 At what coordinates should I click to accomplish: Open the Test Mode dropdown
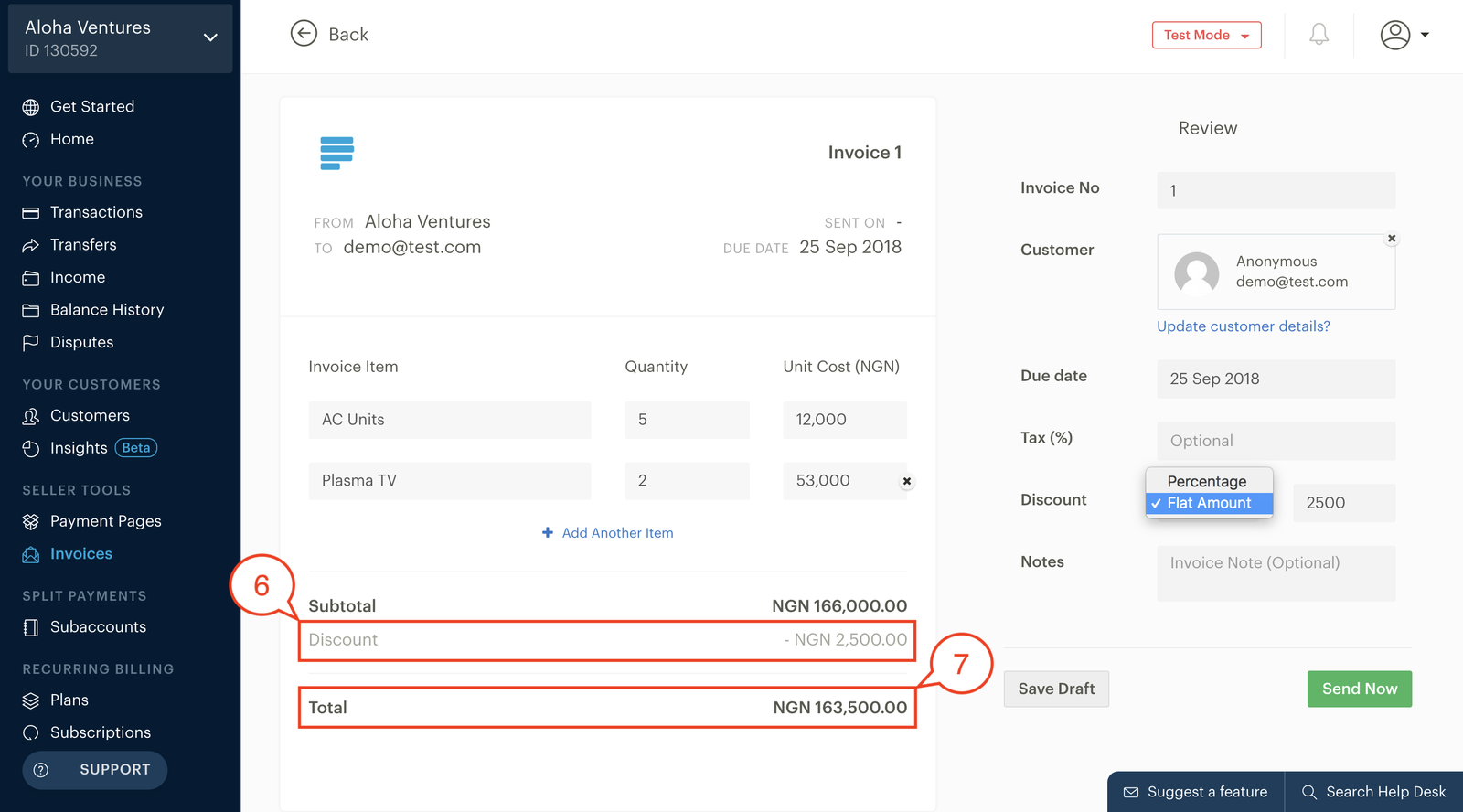[1206, 35]
